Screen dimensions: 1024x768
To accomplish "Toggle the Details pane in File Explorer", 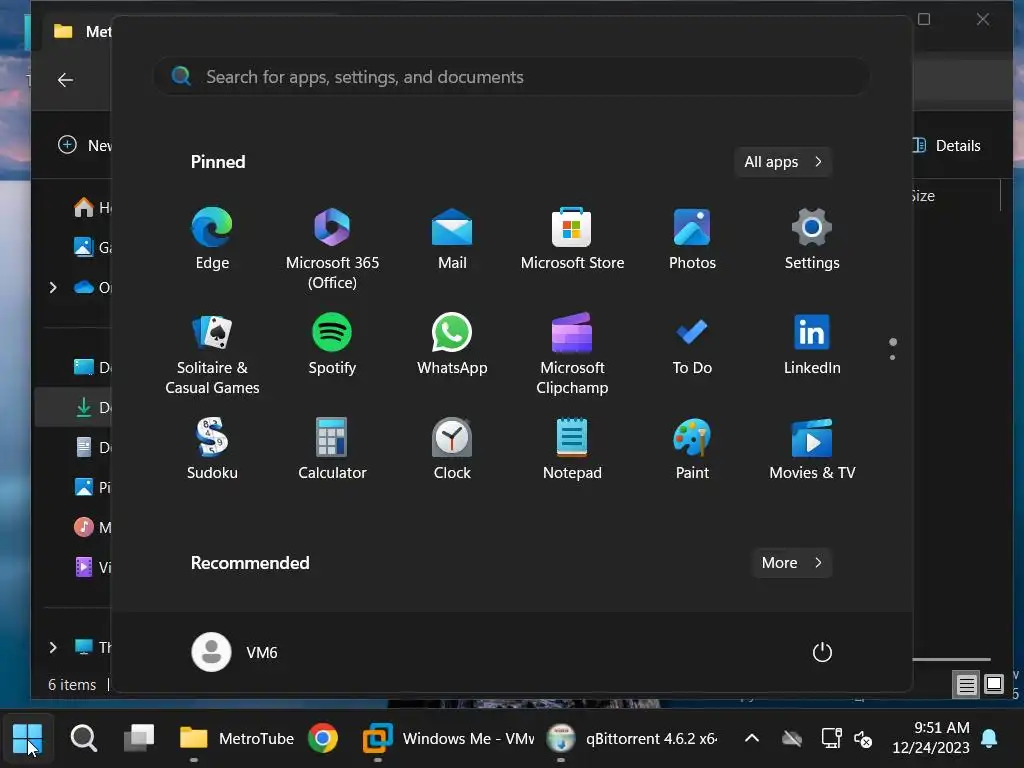I will pyautogui.click(x=948, y=145).
